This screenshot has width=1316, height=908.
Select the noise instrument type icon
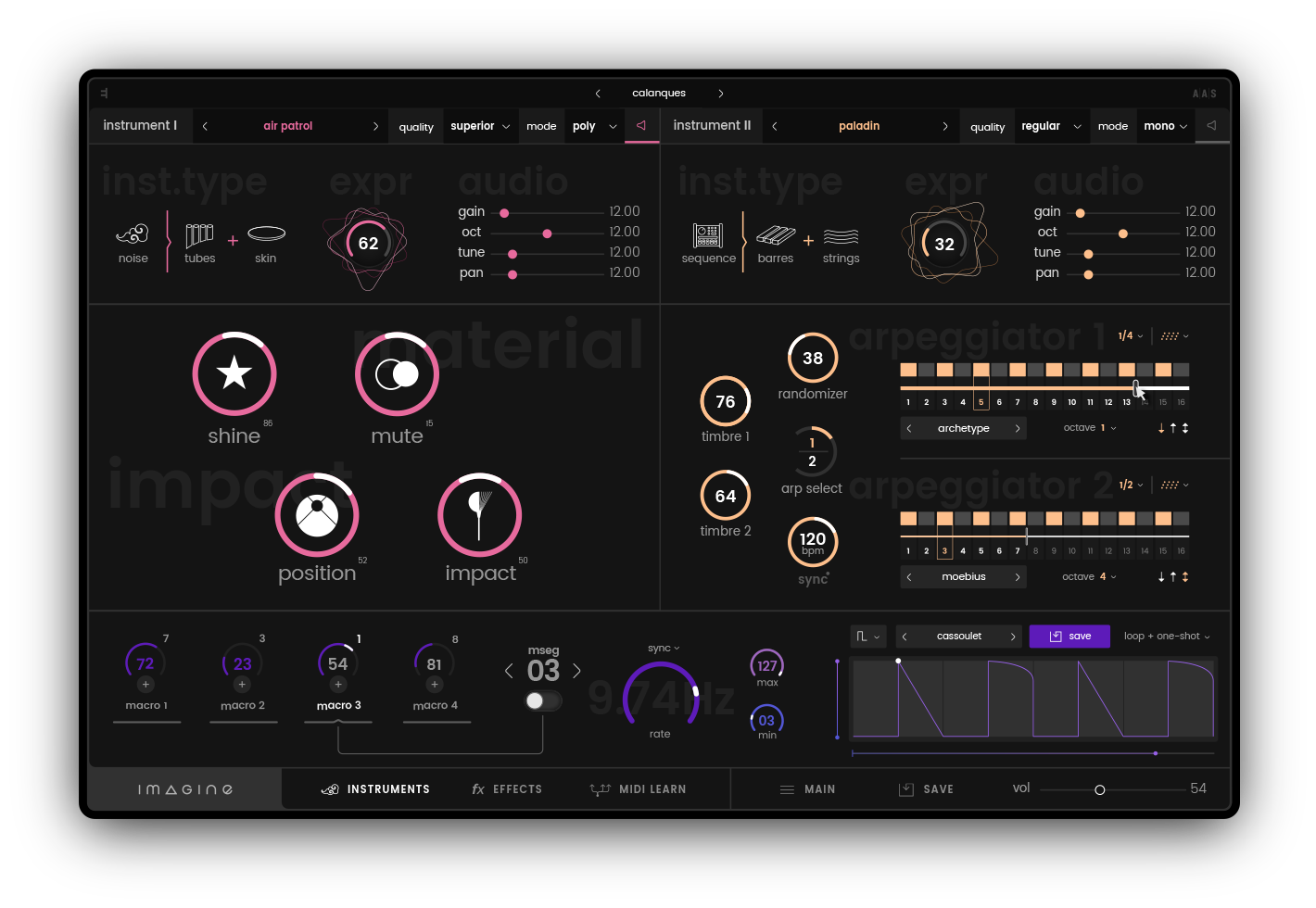coord(133,234)
